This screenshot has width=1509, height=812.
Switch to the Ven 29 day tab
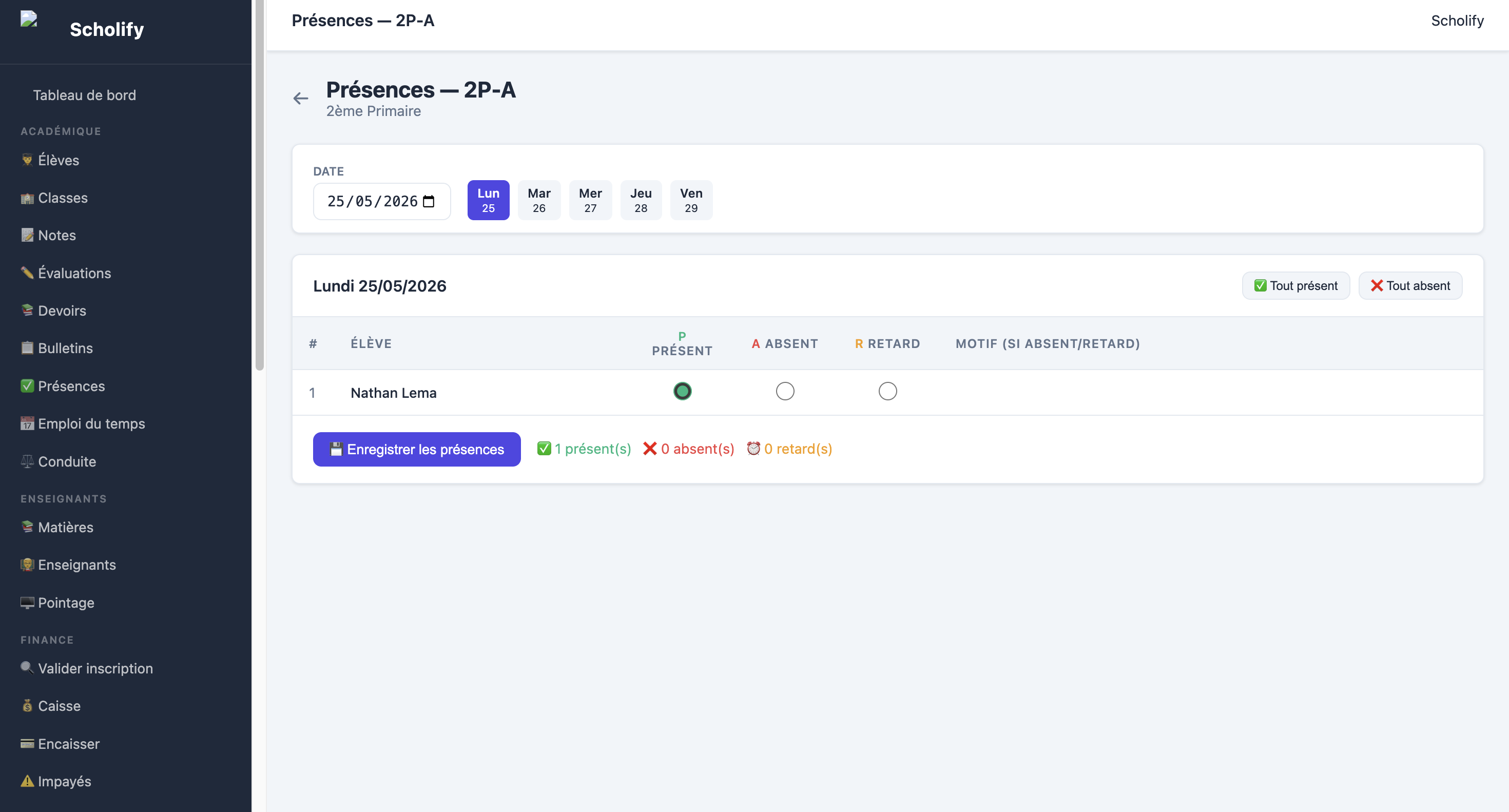(691, 200)
